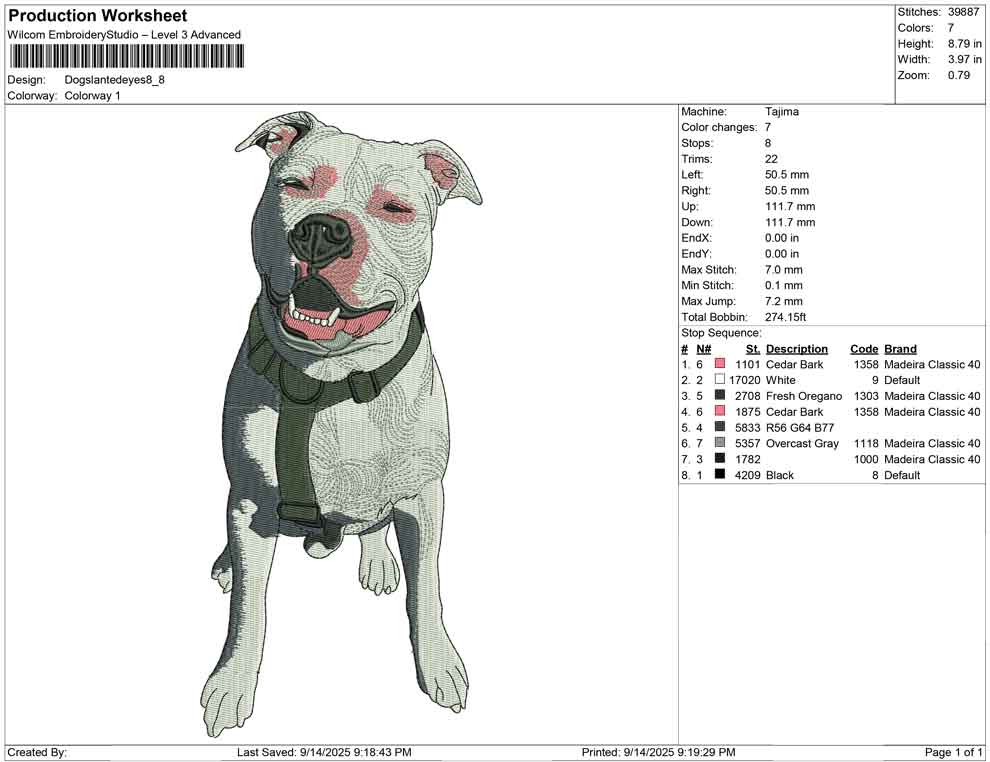Click the Cedar Bark 1101 color swatch
The width and height of the screenshot is (990, 762).
(720, 364)
